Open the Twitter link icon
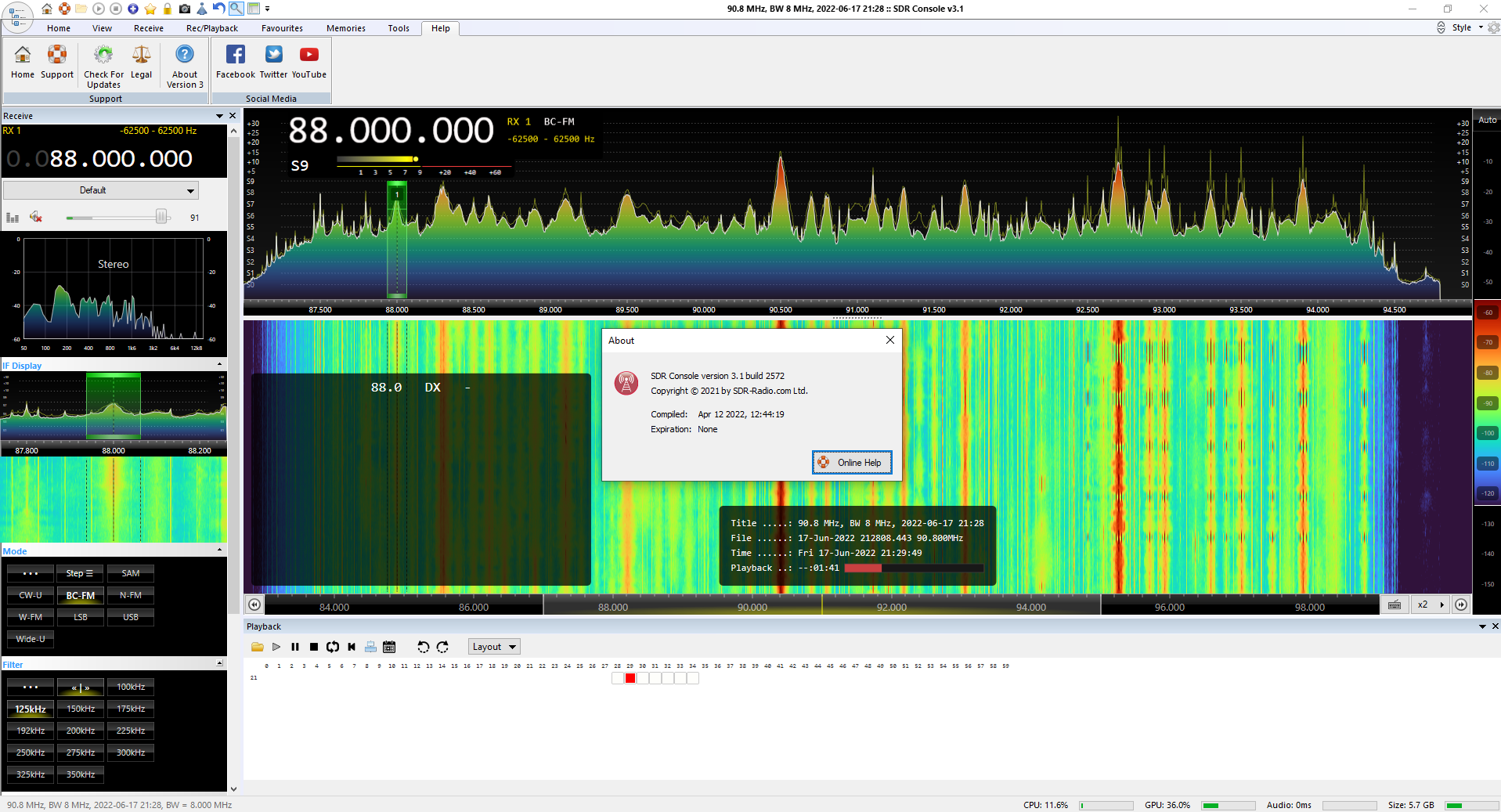Image resolution: width=1501 pixels, height=812 pixels. (x=273, y=56)
